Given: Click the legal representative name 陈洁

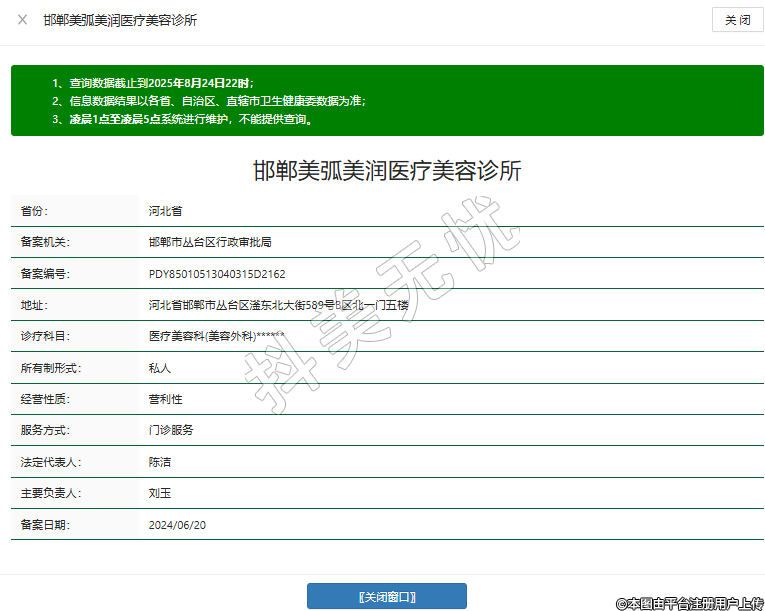Looking at the screenshot, I should [x=160, y=462].
